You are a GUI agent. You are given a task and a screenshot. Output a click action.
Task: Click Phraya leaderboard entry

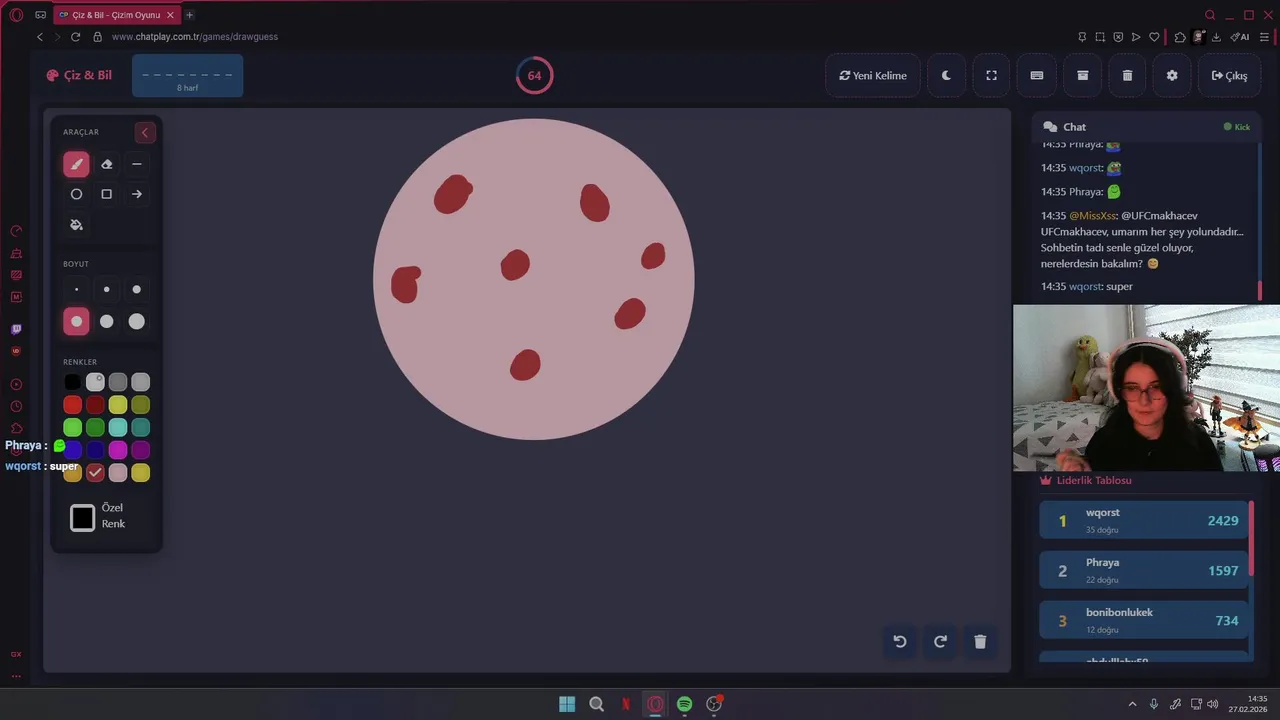(x=1144, y=570)
